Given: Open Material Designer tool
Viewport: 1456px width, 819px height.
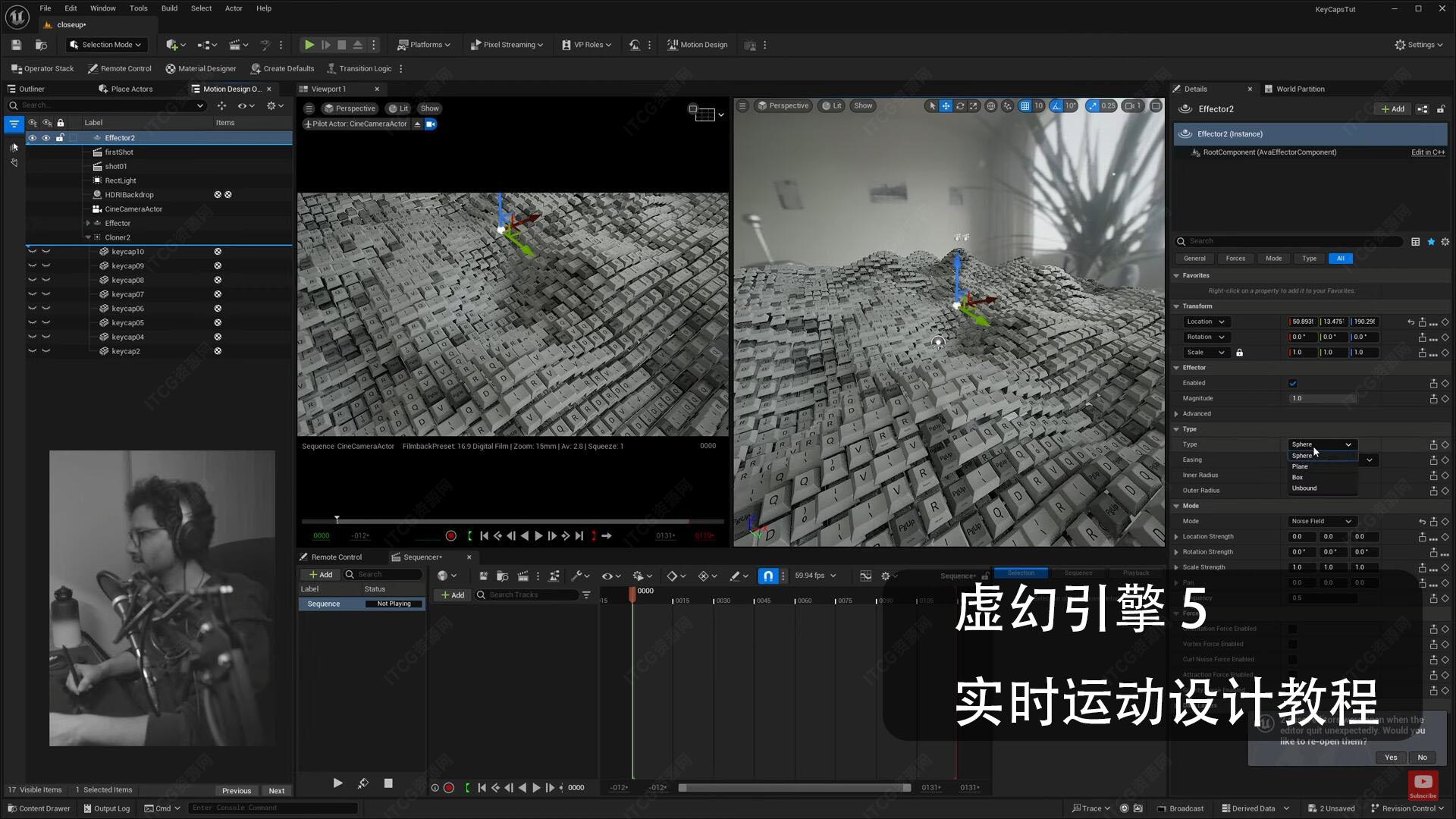Looking at the screenshot, I should point(201,68).
